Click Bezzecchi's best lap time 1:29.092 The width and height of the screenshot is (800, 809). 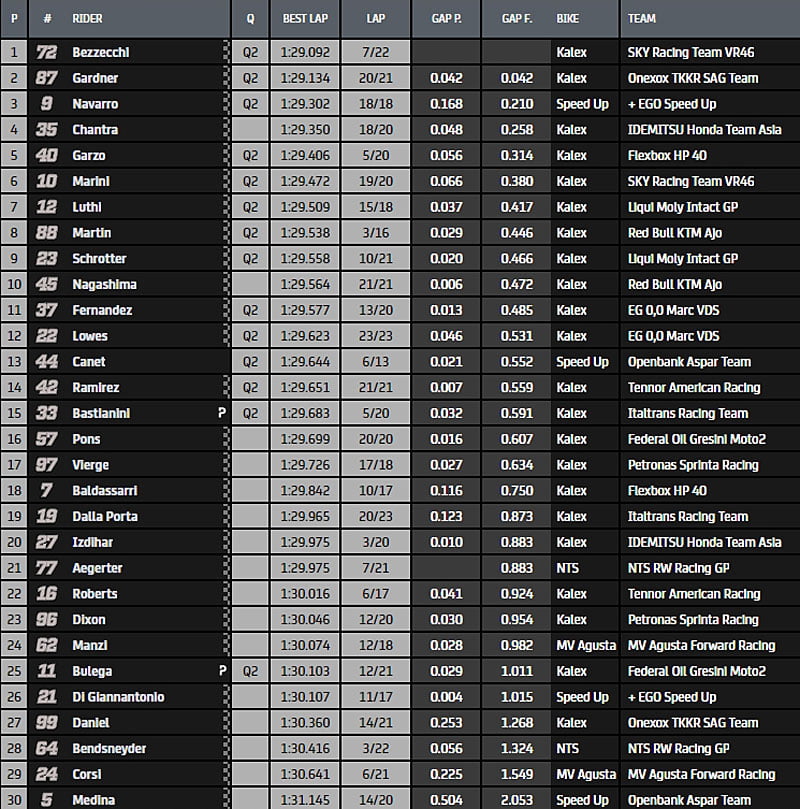pyautogui.click(x=305, y=52)
